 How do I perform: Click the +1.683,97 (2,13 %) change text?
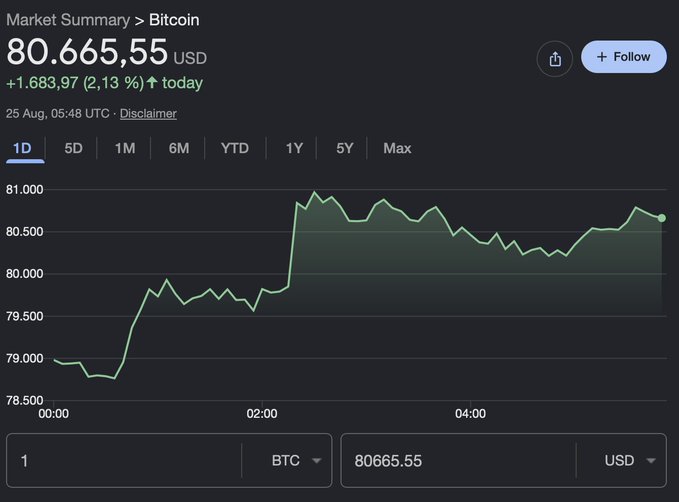click(74, 83)
